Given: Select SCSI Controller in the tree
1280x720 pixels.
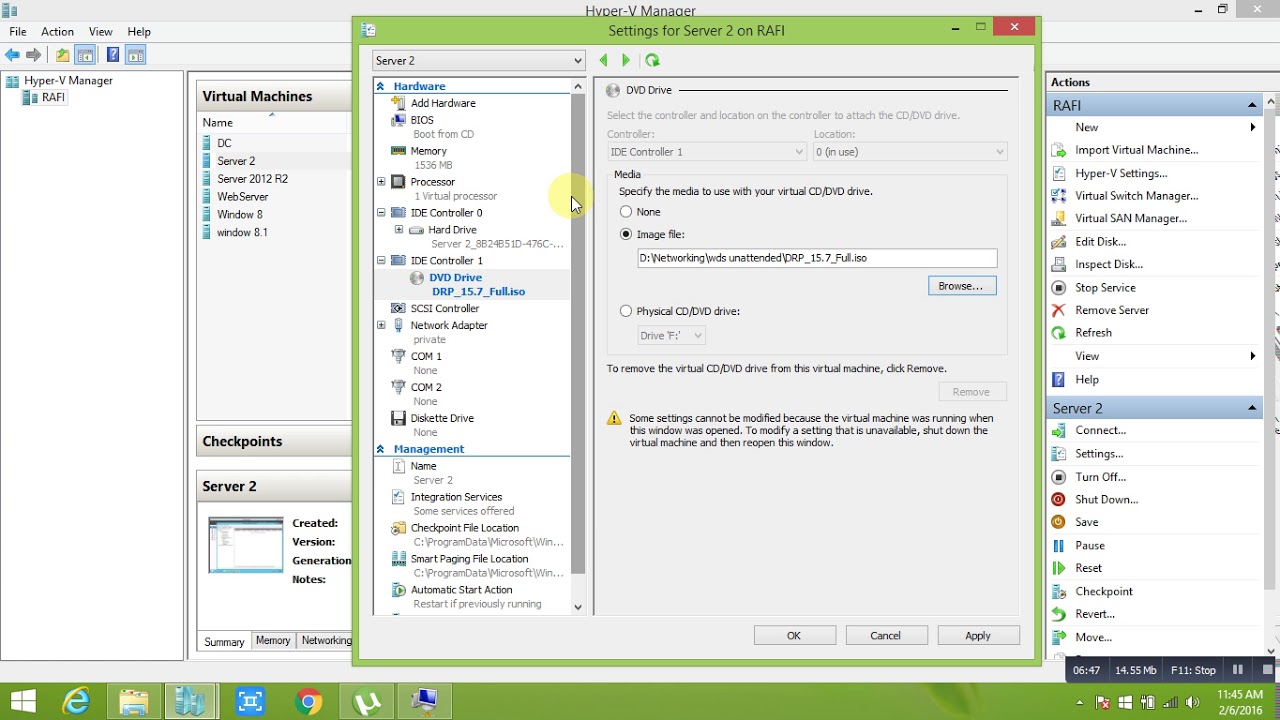Looking at the screenshot, I should (x=444, y=308).
